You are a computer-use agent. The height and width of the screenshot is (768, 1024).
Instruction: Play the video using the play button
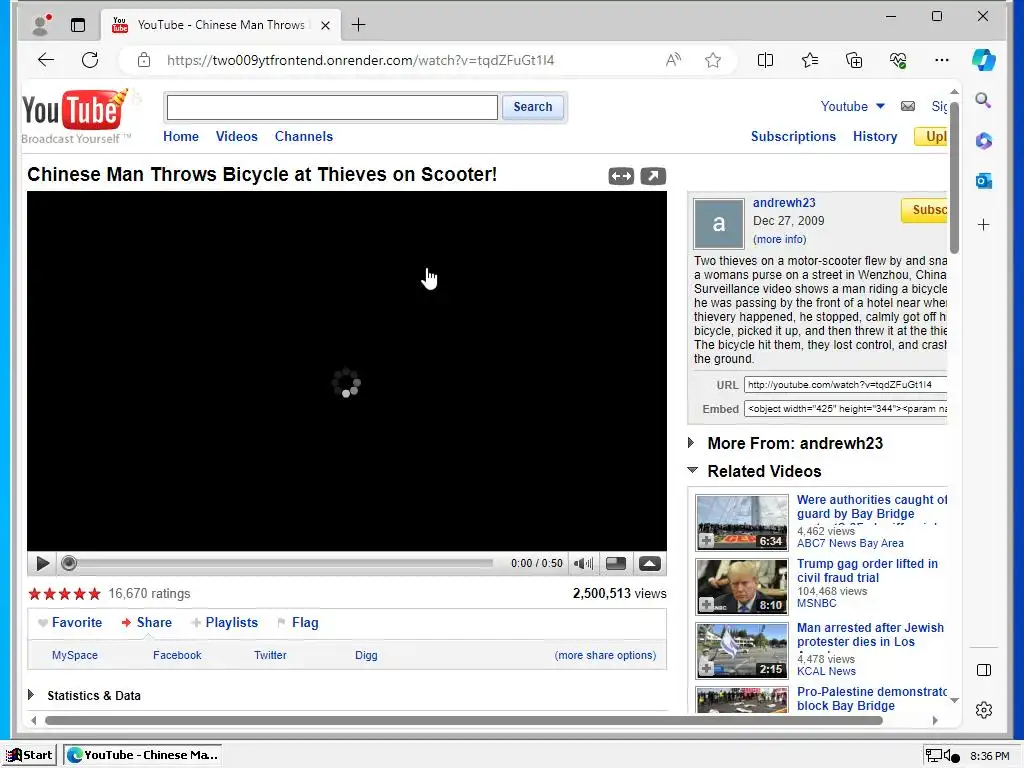coord(42,564)
